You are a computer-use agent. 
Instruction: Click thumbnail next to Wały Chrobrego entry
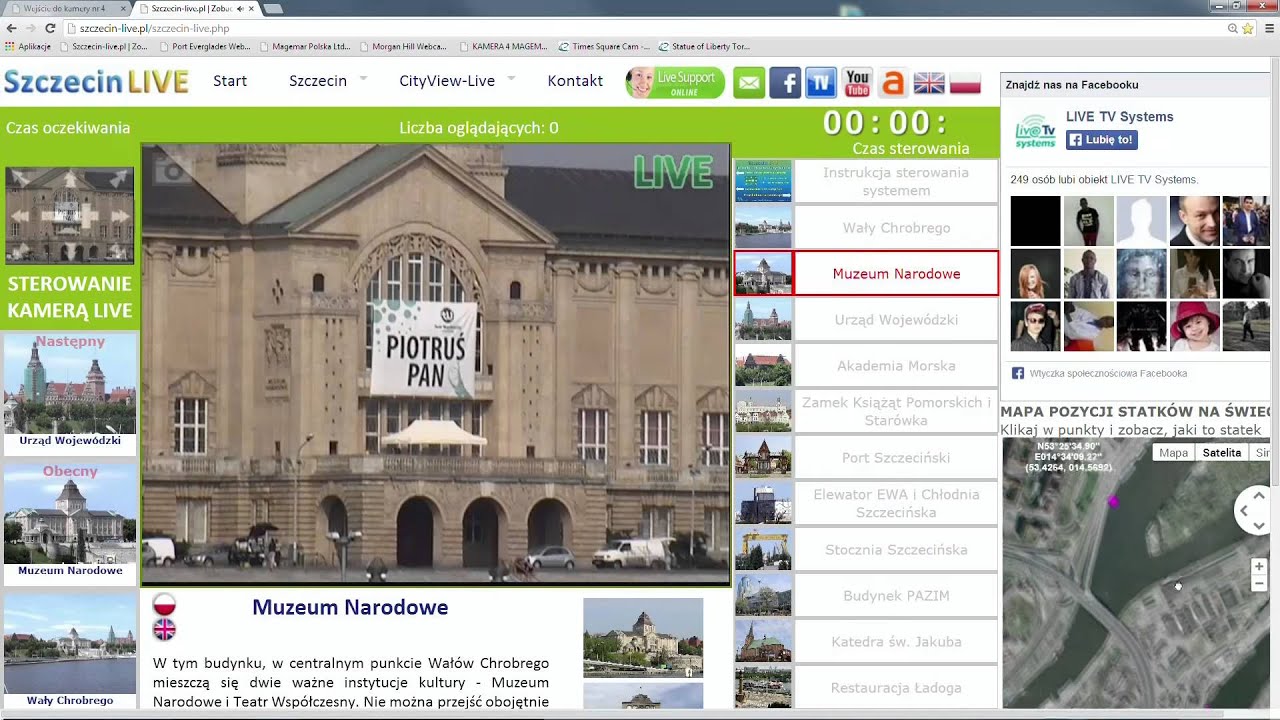point(763,227)
